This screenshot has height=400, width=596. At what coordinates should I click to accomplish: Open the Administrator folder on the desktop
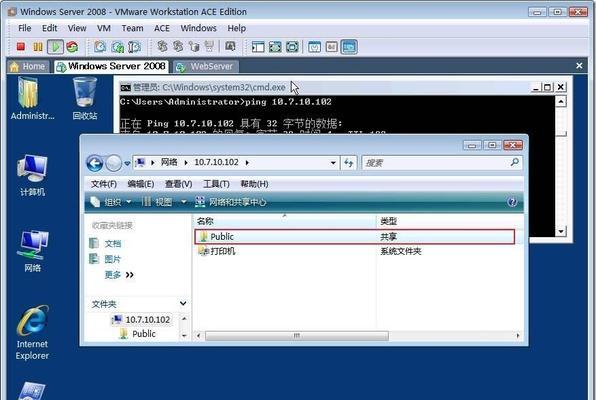32,98
